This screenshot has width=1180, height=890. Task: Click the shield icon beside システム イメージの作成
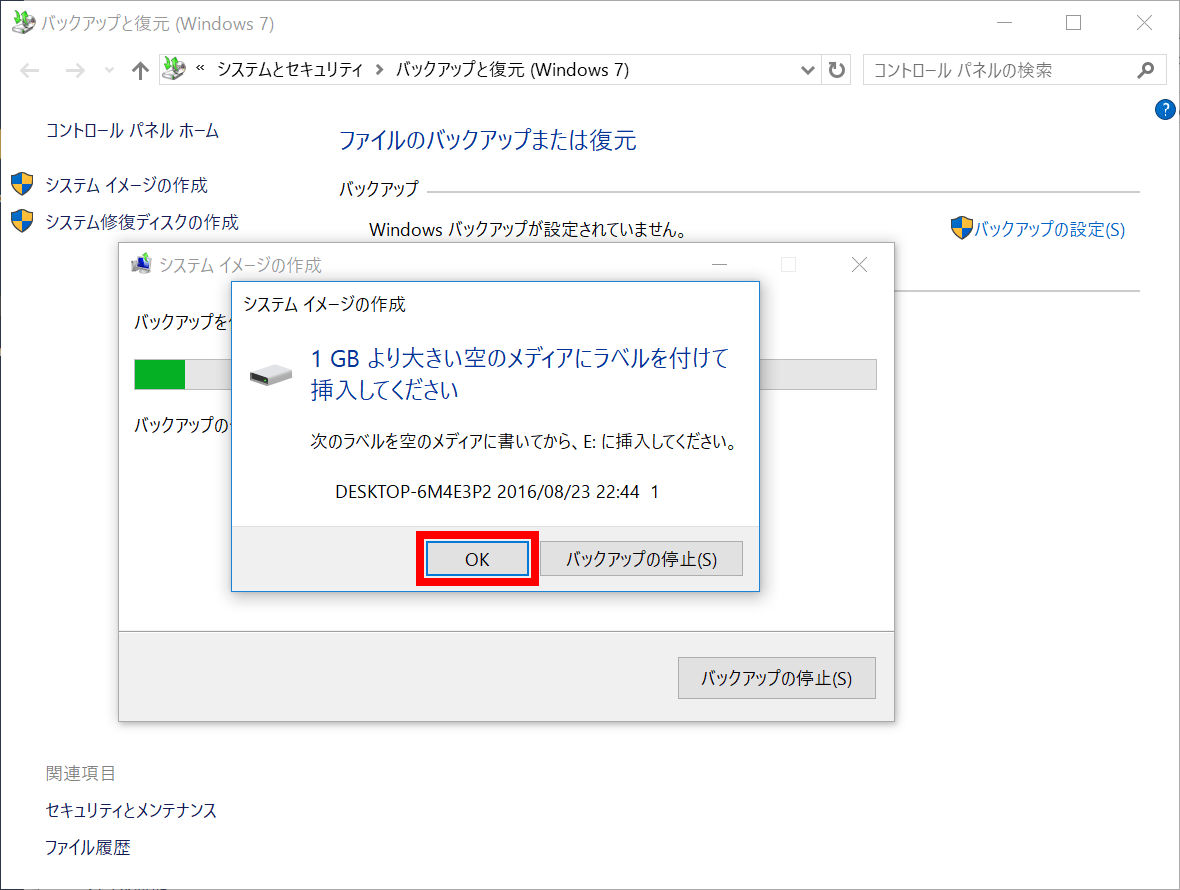click(x=23, y=184)
